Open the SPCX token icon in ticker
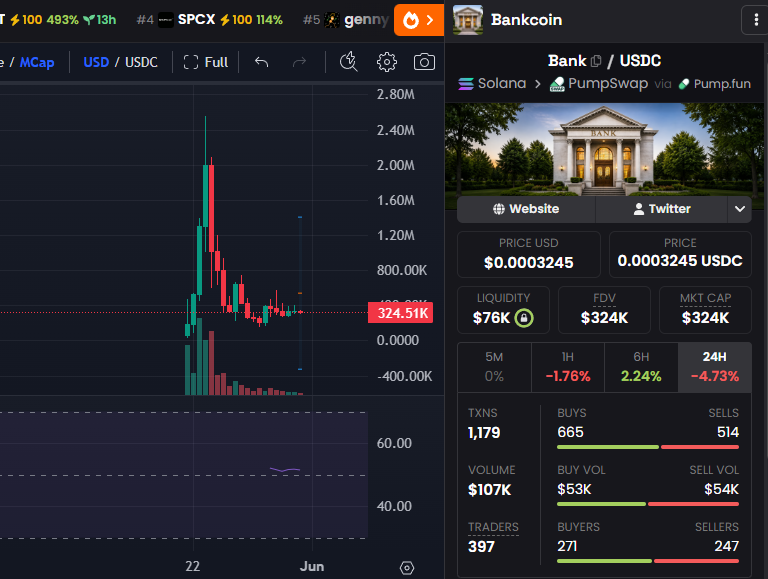This screenshot has height=579, width=768. click(166, 20)
